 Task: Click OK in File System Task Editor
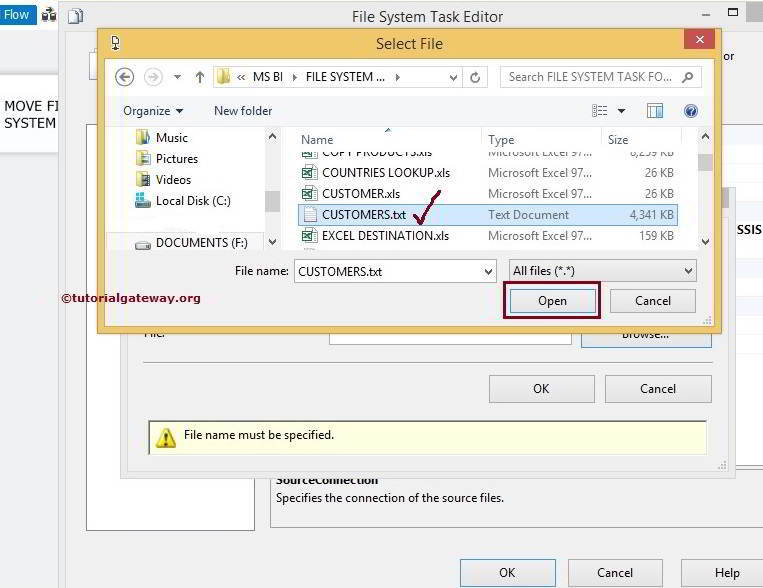tap(507, 572)
